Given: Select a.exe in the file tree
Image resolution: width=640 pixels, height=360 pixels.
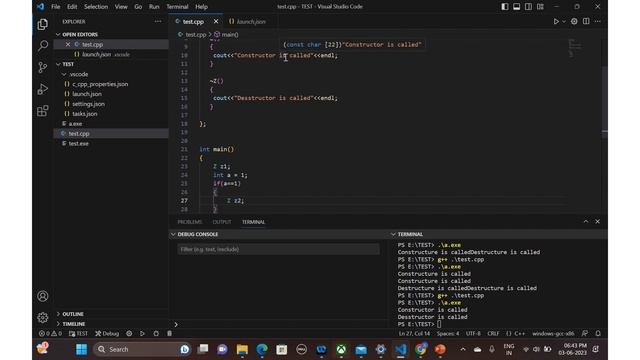Looking at the screenshot, I should point(111,124).
